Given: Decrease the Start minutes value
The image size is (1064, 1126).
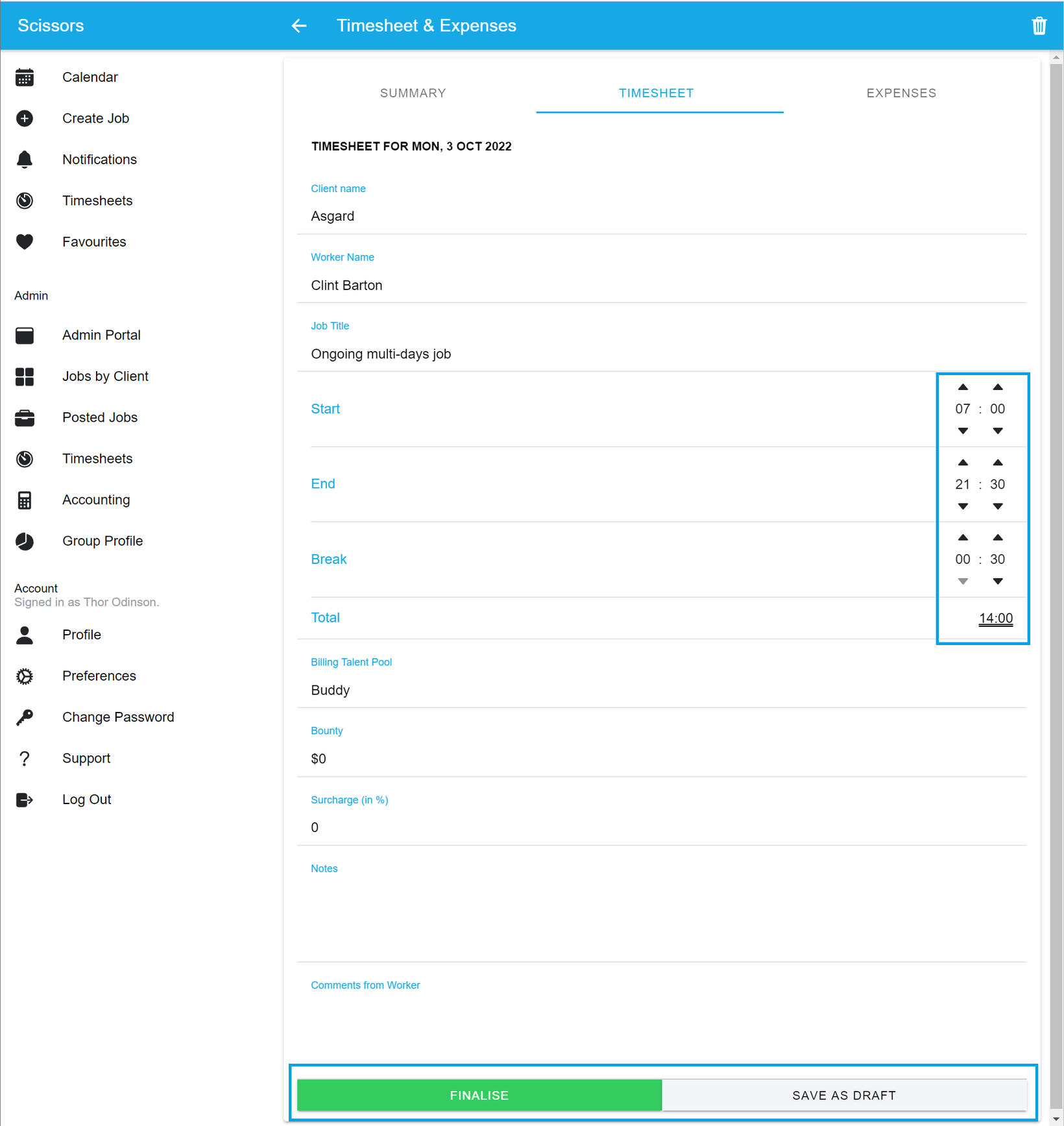Looking at the screenshot, I should 998,431.
